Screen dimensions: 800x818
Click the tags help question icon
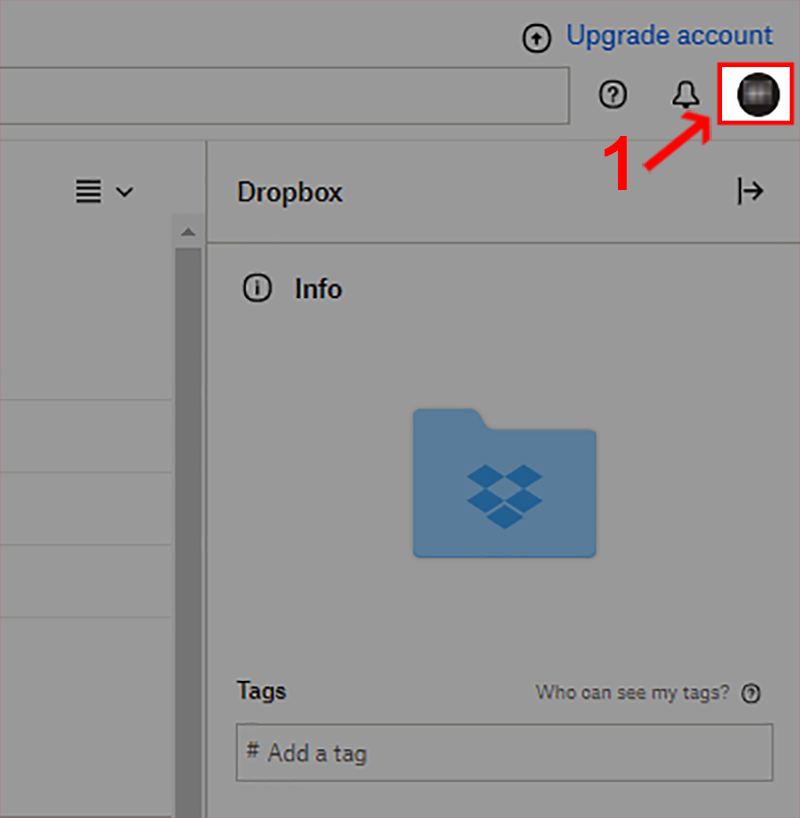(751, 693)
